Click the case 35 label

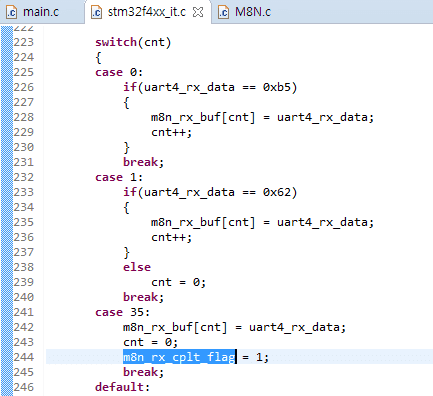pos(122,312)
